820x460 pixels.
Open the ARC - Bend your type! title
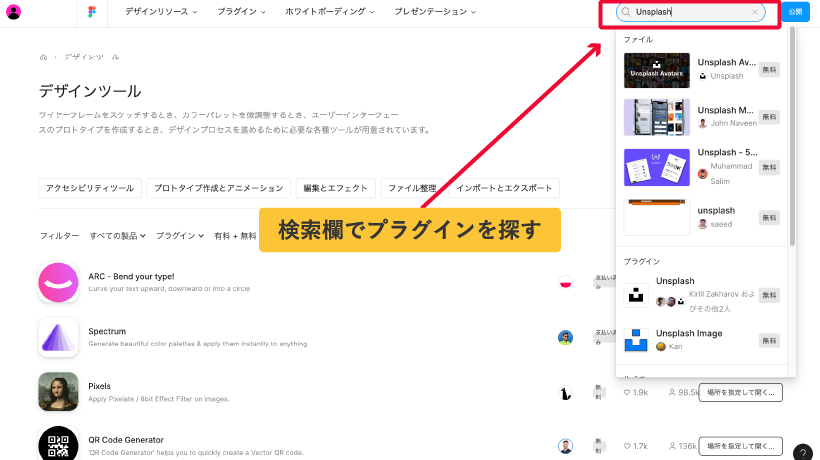(131, 277)
